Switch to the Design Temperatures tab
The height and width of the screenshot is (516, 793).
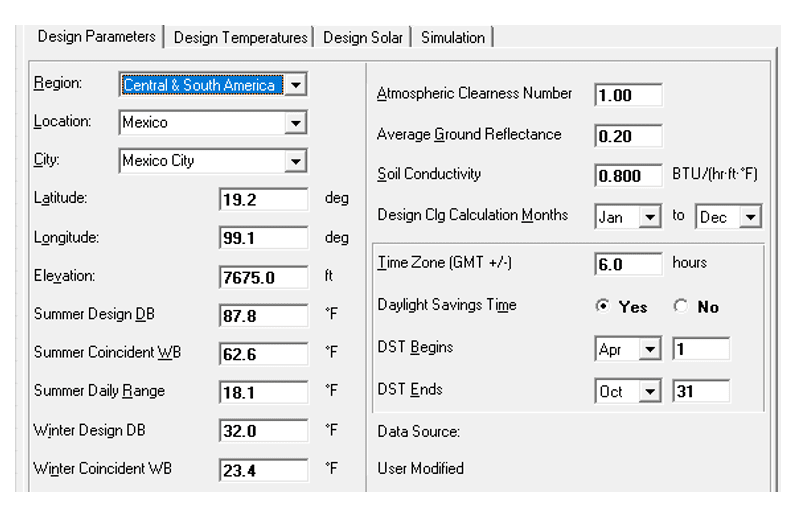click(240, 38)
